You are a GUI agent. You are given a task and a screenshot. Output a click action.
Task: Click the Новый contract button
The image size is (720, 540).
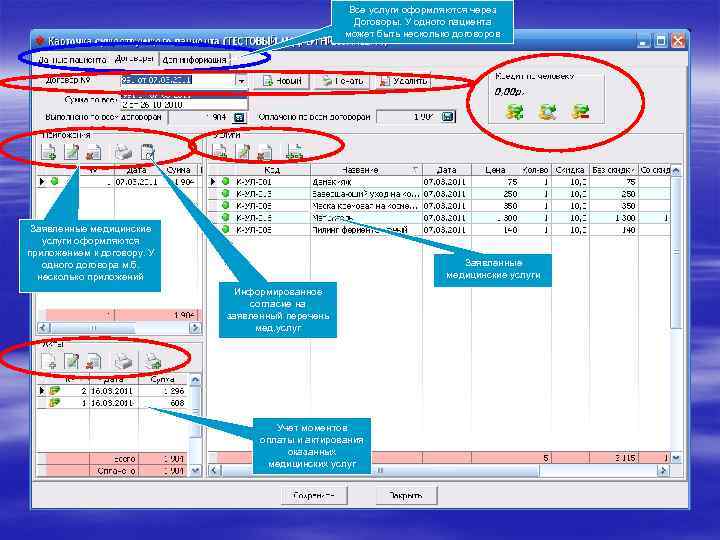282,81
